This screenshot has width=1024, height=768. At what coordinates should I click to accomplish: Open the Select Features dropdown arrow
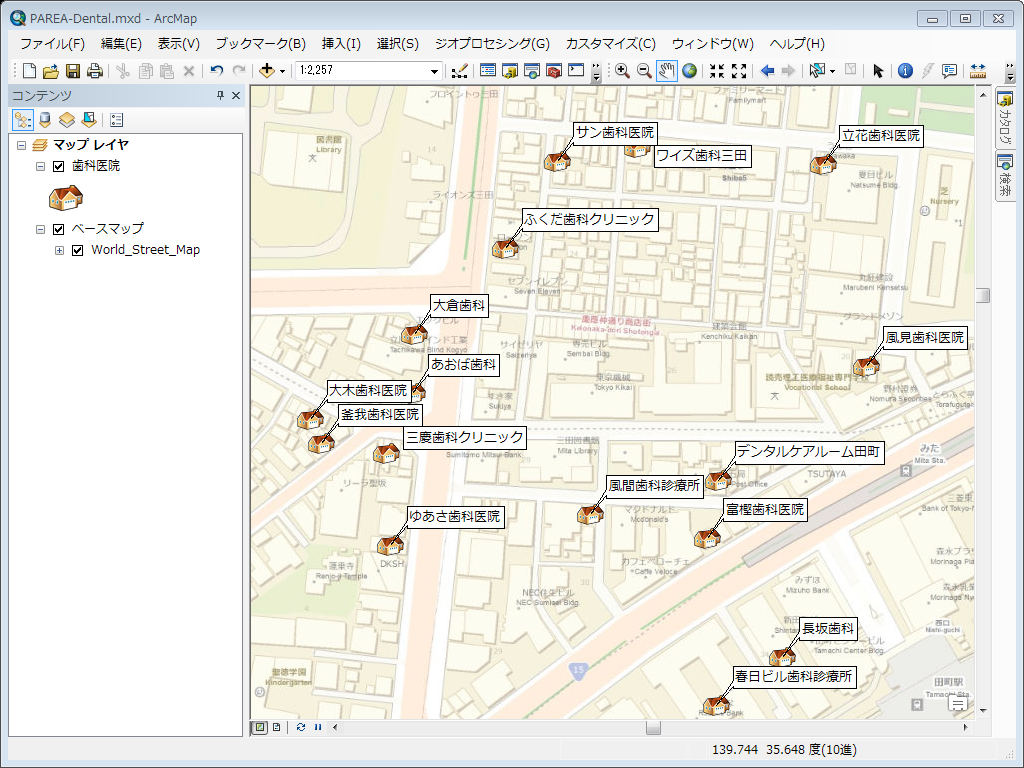[x=832, y=71]
